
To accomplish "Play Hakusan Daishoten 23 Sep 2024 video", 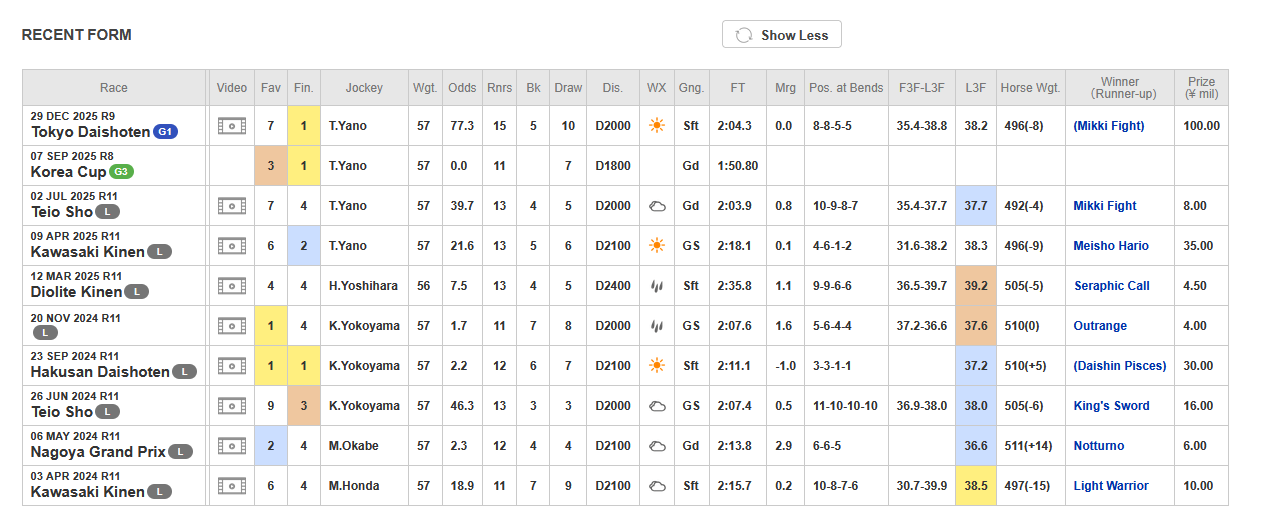I will [x=231, y=366].
